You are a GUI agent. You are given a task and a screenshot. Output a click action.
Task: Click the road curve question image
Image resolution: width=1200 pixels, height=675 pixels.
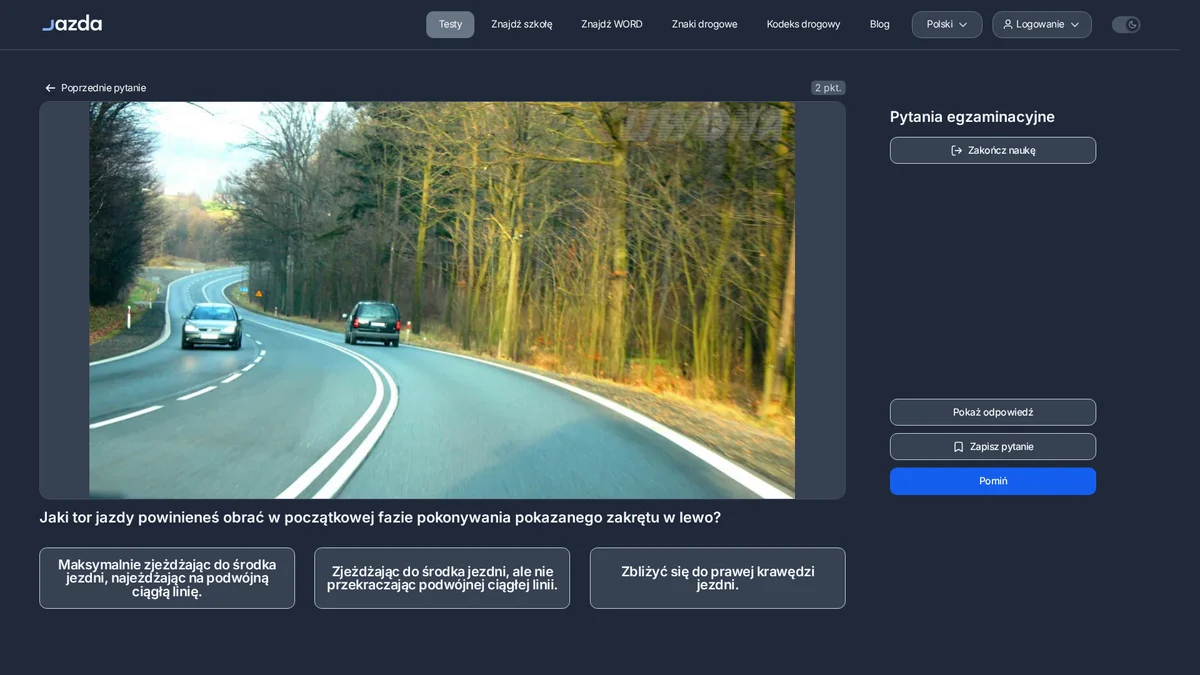442,300
